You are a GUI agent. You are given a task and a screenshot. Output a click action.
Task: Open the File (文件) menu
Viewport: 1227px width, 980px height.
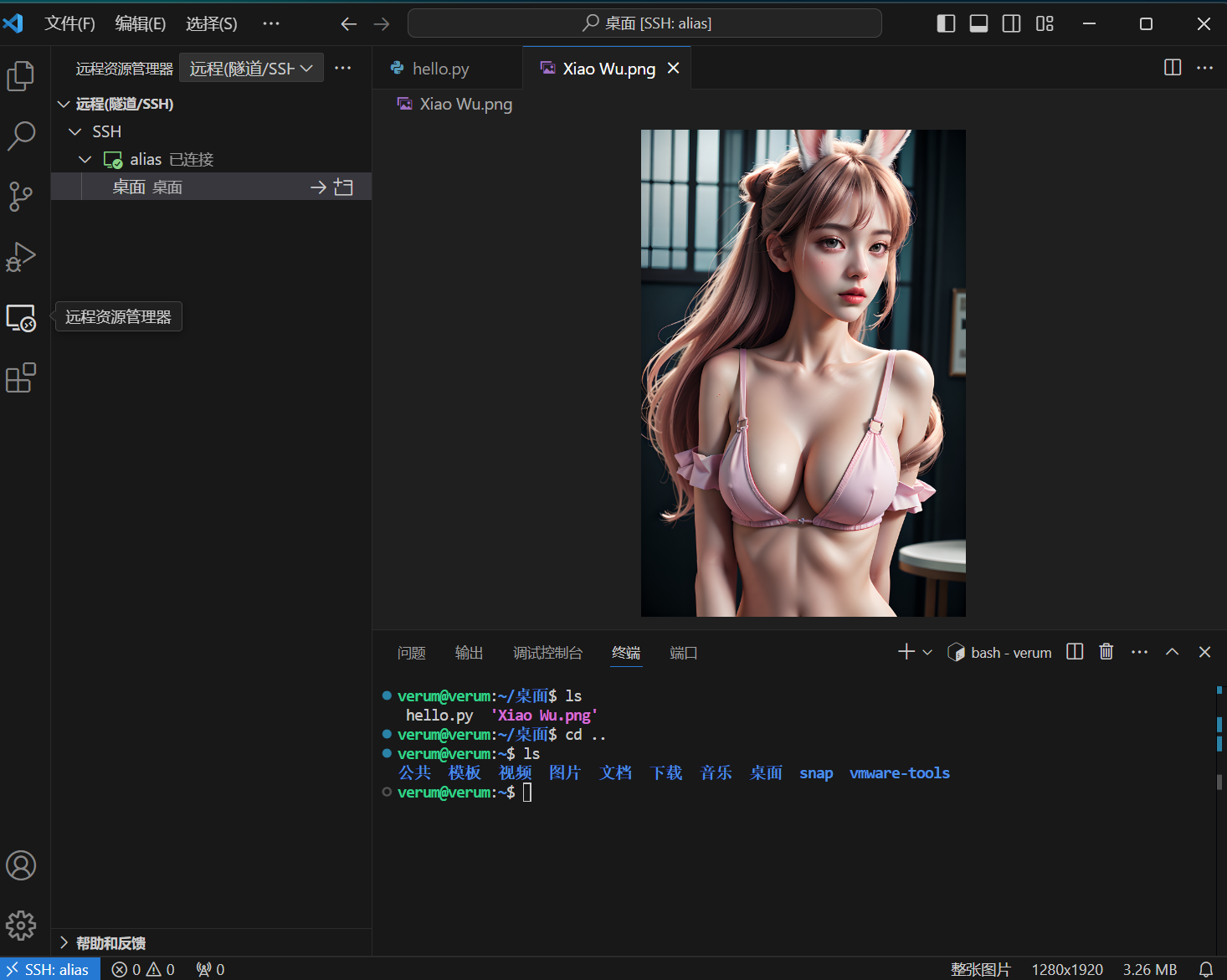[69, 23]
